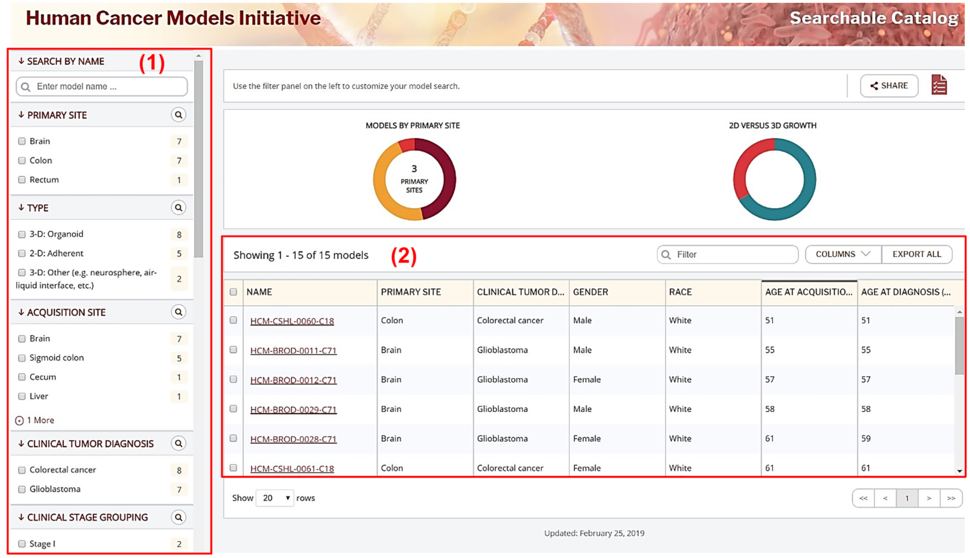Tick the Glioblastoma diagnosis checkbox
Viewport: 970px width, 558px height.
coord(22,489)
